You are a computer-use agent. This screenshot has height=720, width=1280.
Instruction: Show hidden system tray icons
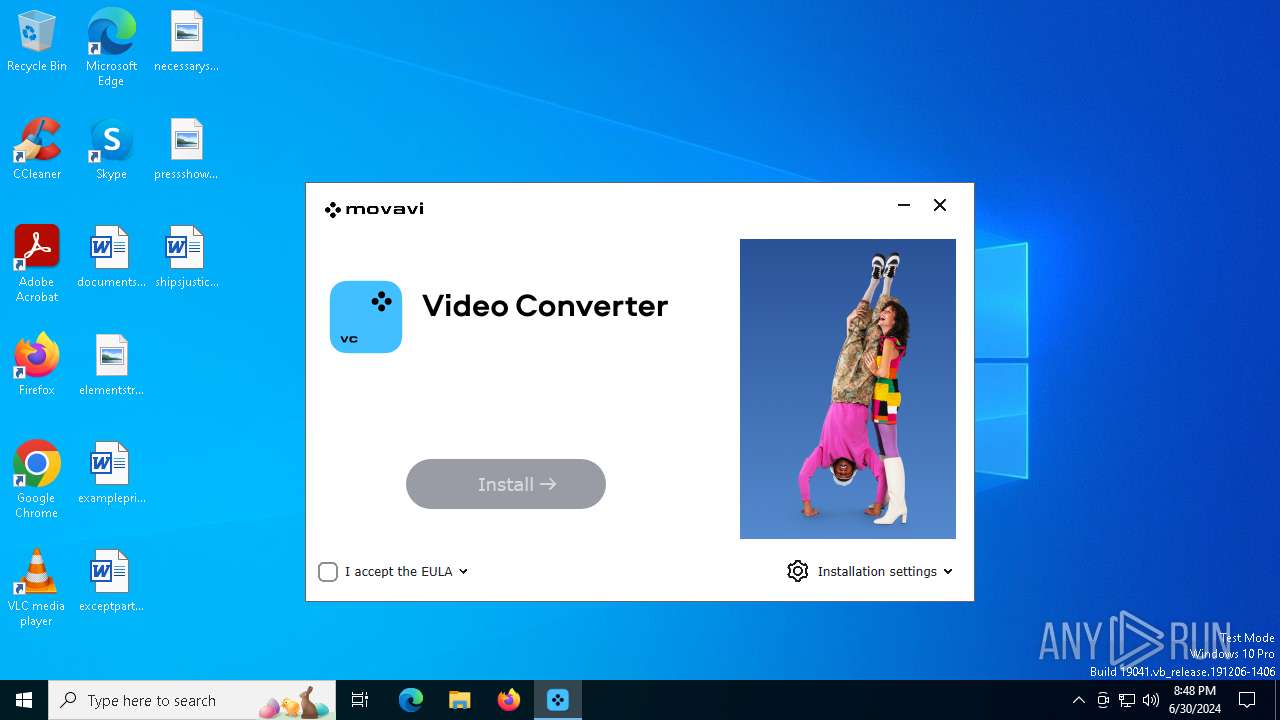(1078, 700)
